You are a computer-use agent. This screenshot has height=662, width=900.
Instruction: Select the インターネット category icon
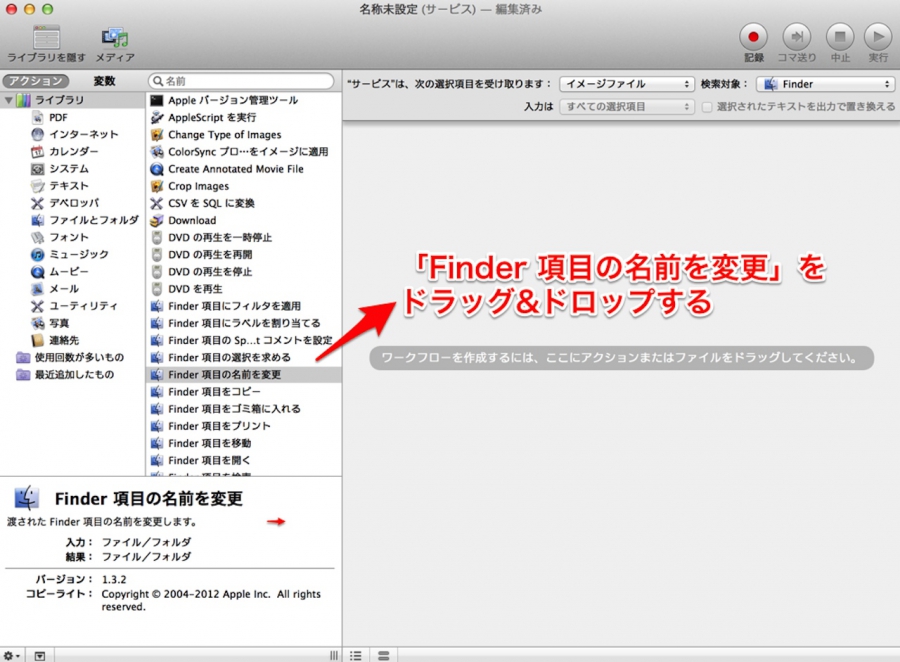click(37, 134)
